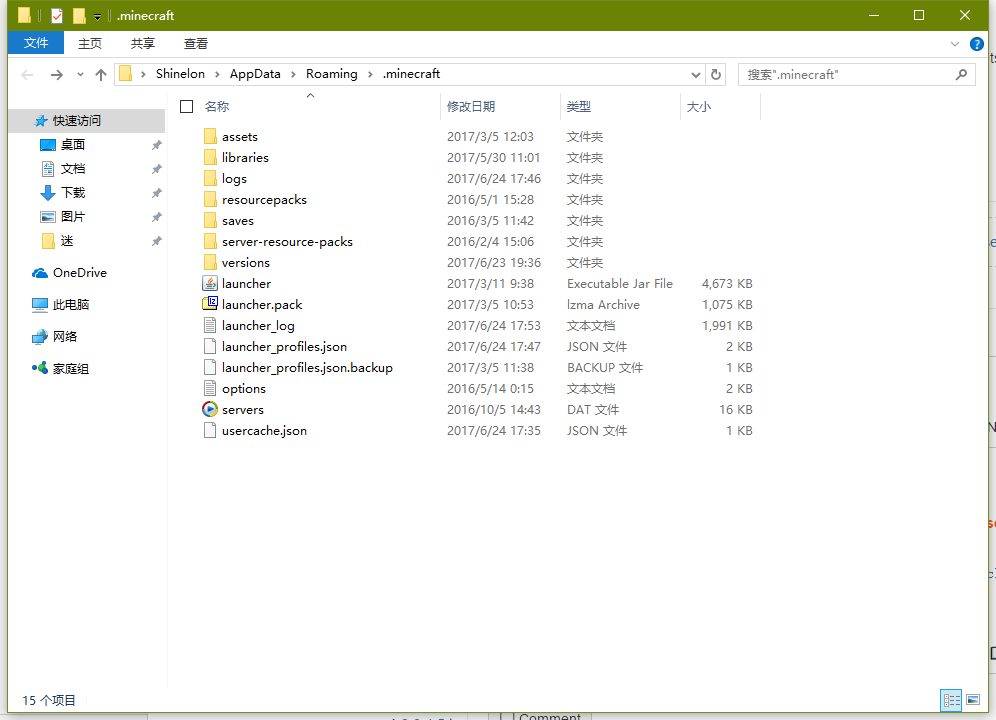Select the logs folder icon
This screenshot has width=996, height=720.
tap(210, 179)
